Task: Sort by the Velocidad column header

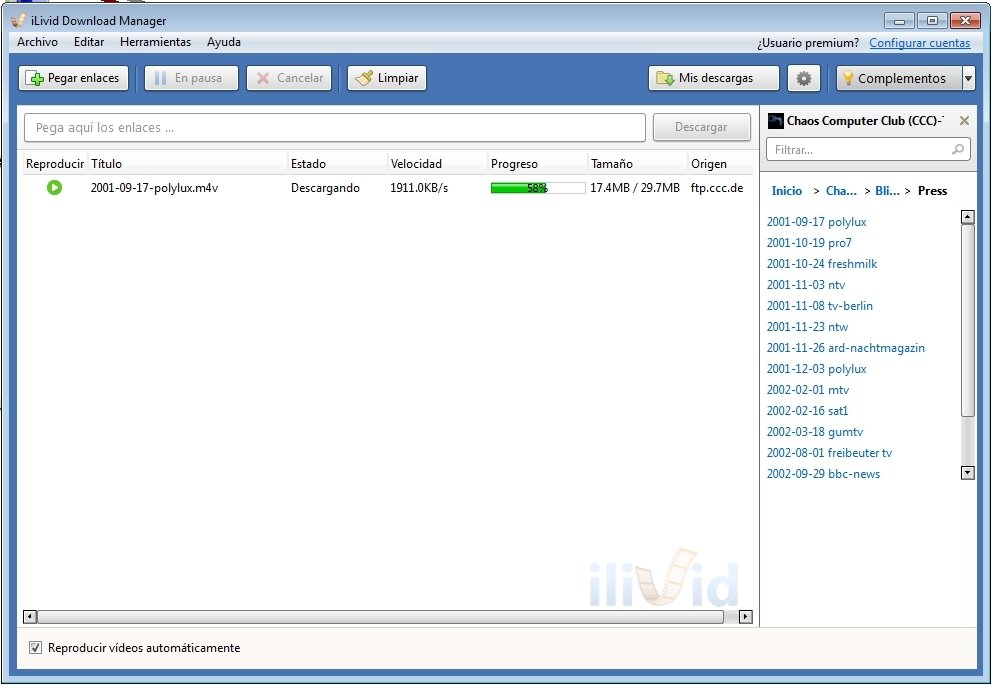Action: coord(437,164)
